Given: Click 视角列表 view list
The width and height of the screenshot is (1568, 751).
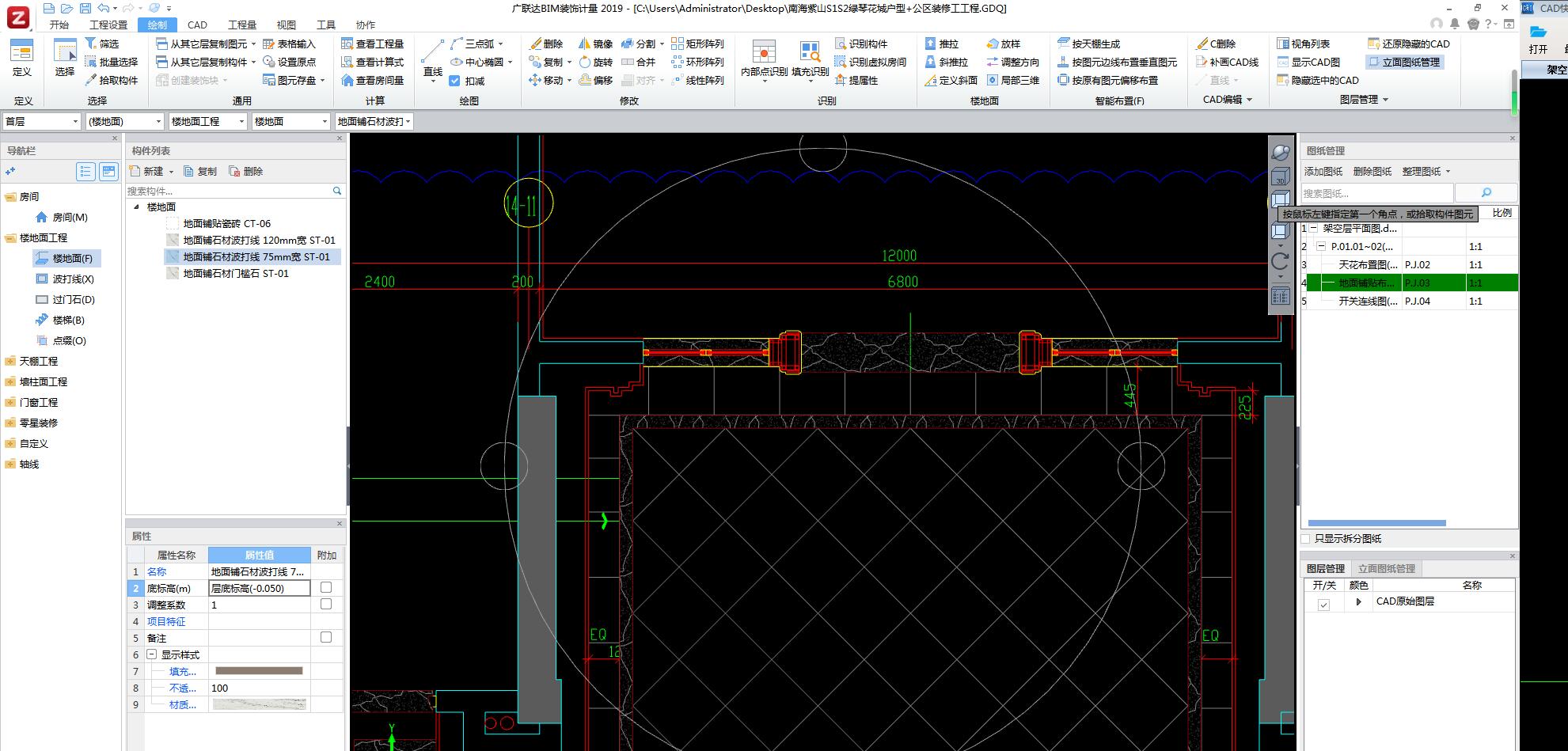Looking at the screenshot, I should pyautogui.click(x=1304, y=44).
